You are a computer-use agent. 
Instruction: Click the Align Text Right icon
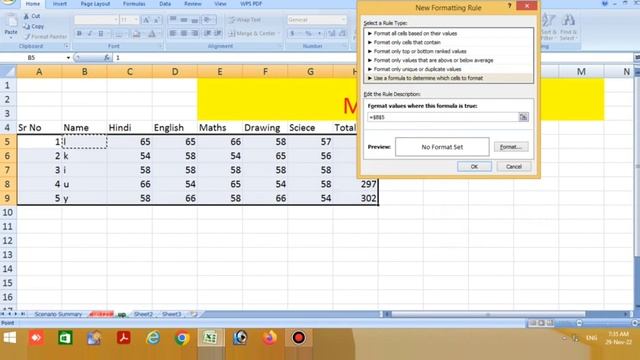pyautogui.click(x=195, y=33)
